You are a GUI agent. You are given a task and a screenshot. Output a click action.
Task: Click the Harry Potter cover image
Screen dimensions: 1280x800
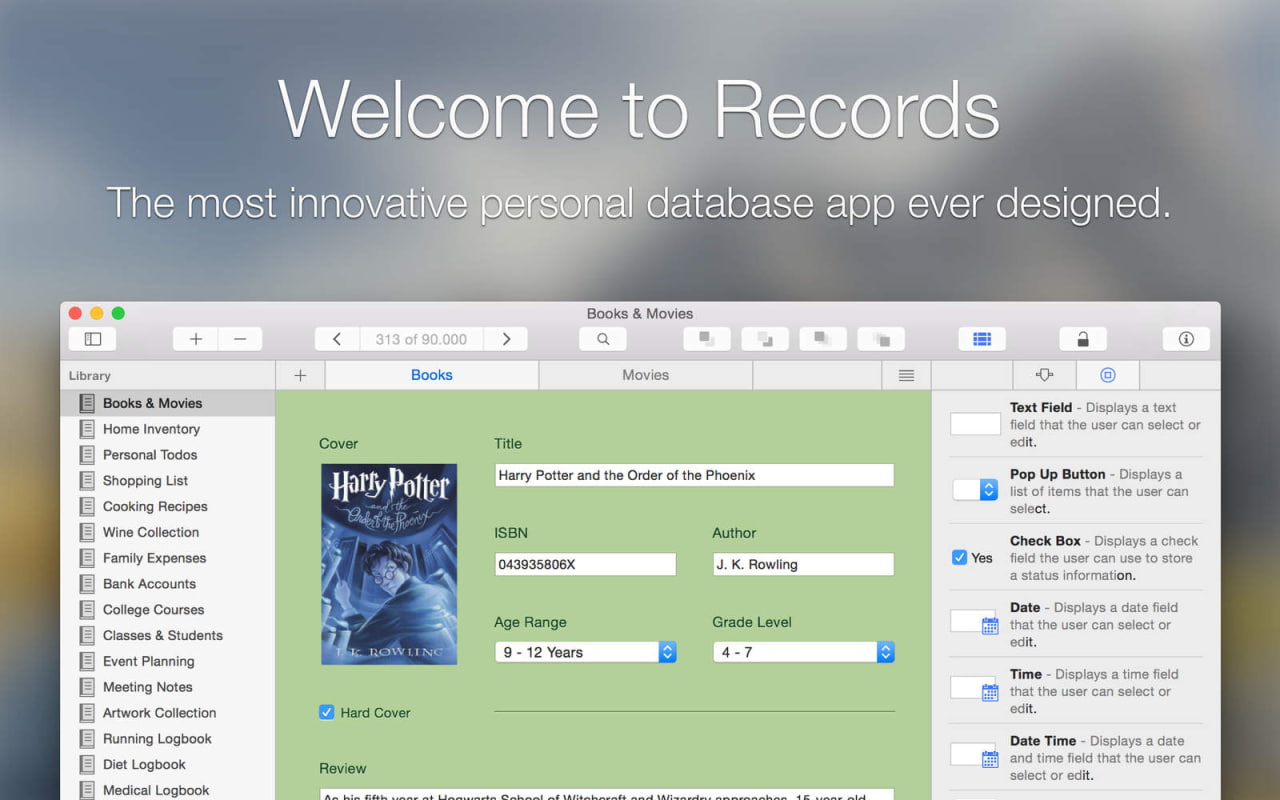[389, 564]
